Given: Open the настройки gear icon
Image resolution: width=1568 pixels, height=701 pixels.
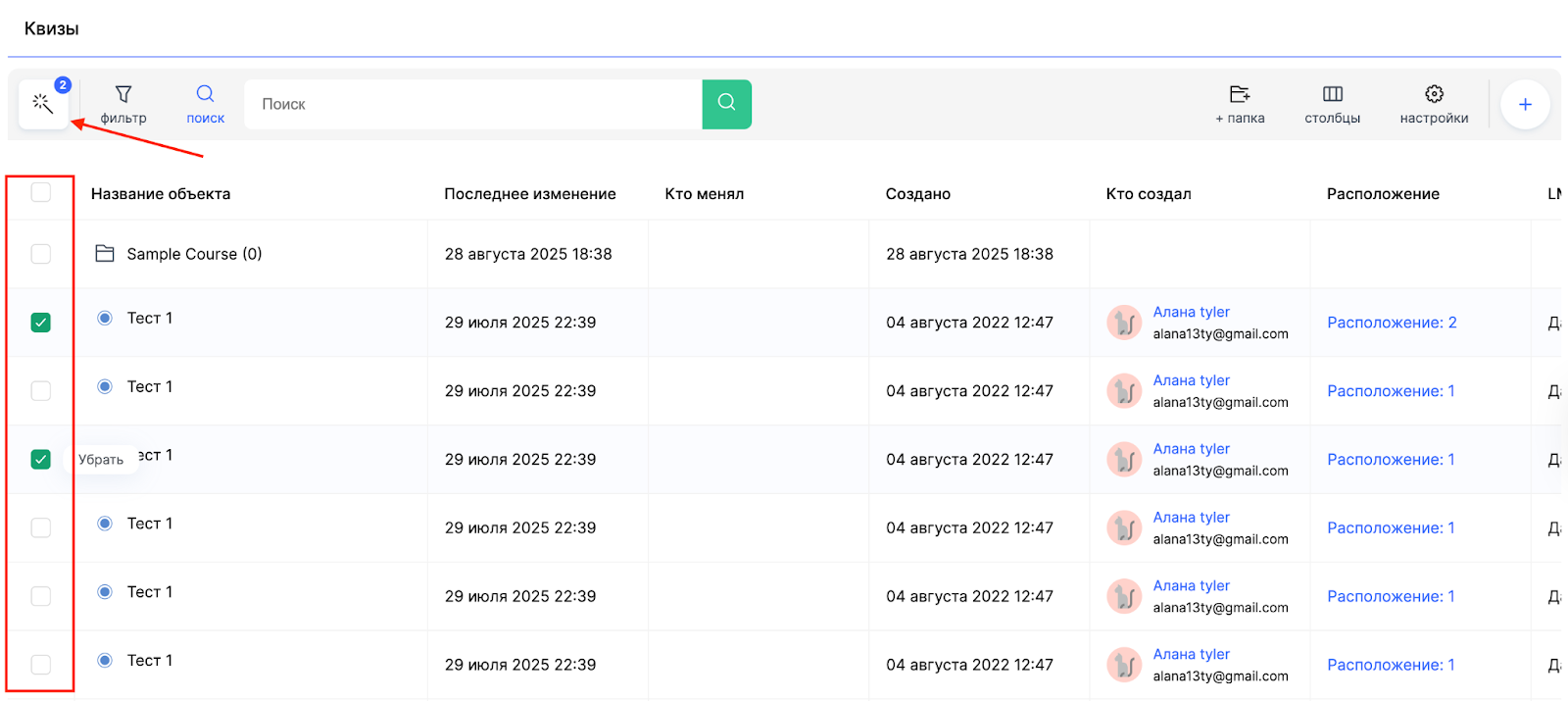Looking at the screenshot, I should (1434, 94).
